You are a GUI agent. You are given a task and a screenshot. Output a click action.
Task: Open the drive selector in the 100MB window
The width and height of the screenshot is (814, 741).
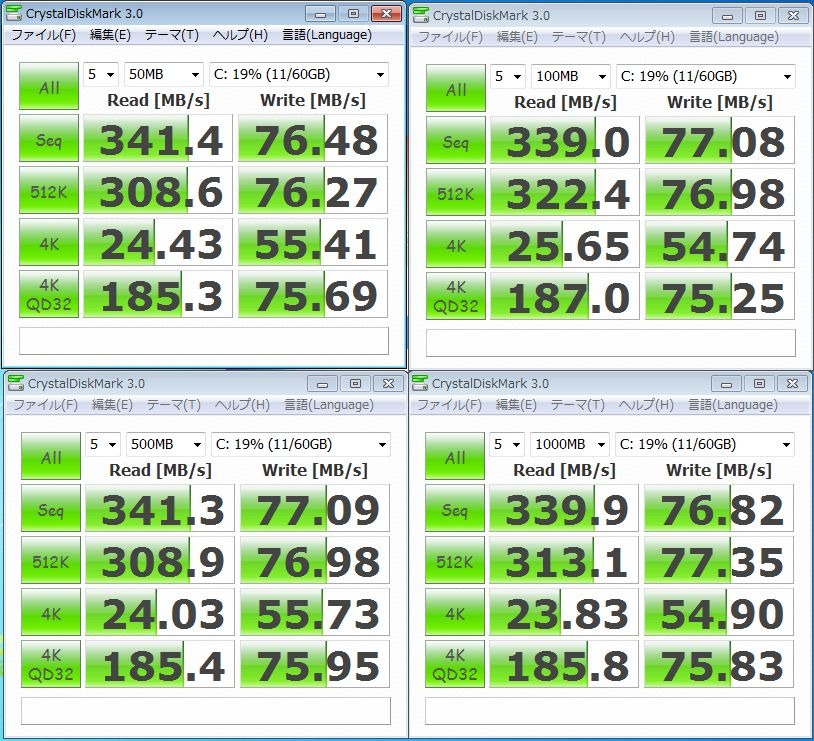706,77
